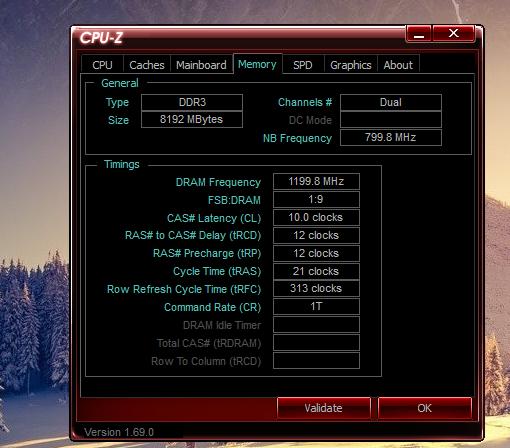Image resolution: width=510 pixels, height=448 pixels.
Task: Click the empty DC Mode field
Action: click(391, 120)
